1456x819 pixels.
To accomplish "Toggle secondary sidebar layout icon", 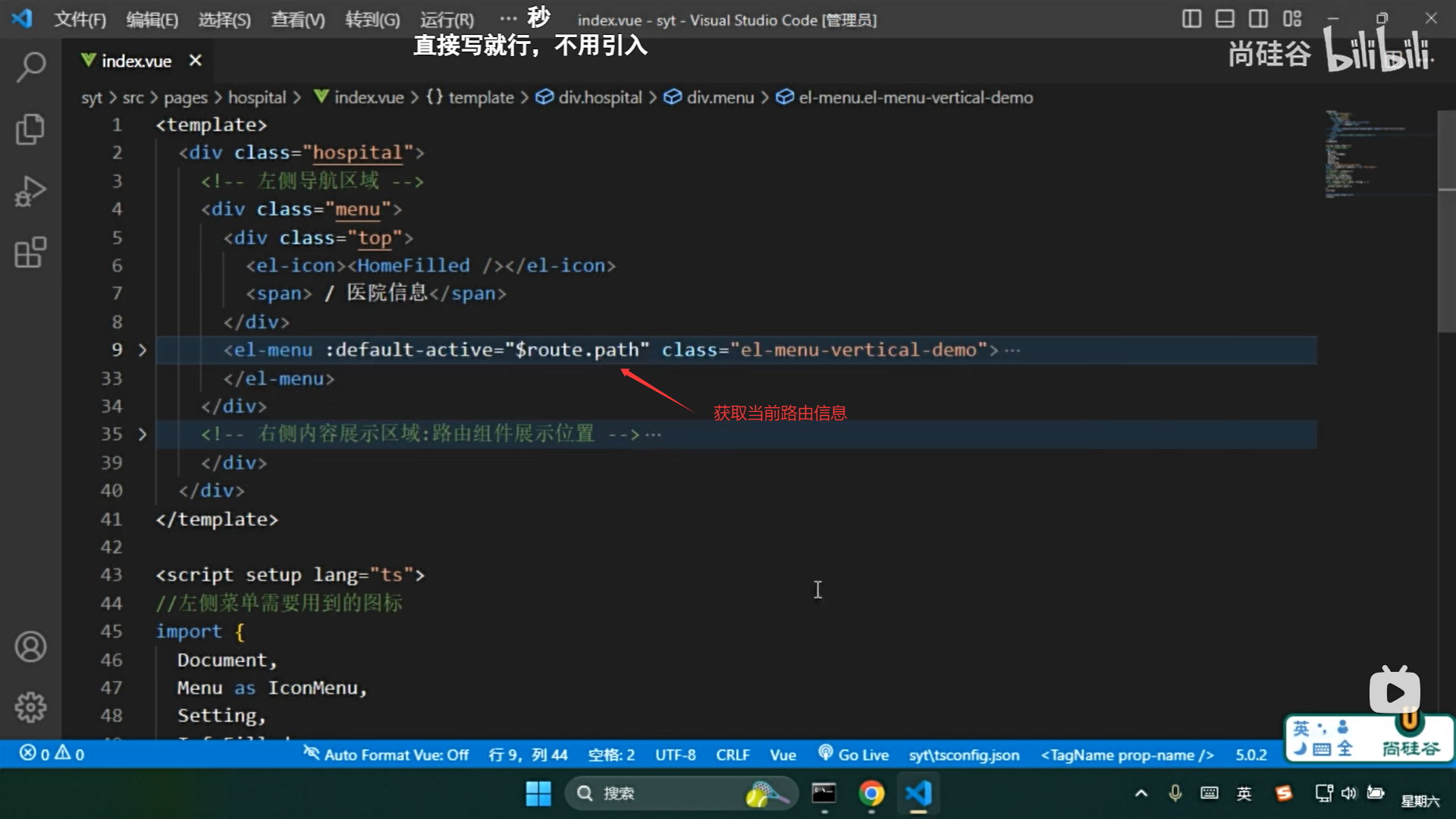I will coord(1258,19).
